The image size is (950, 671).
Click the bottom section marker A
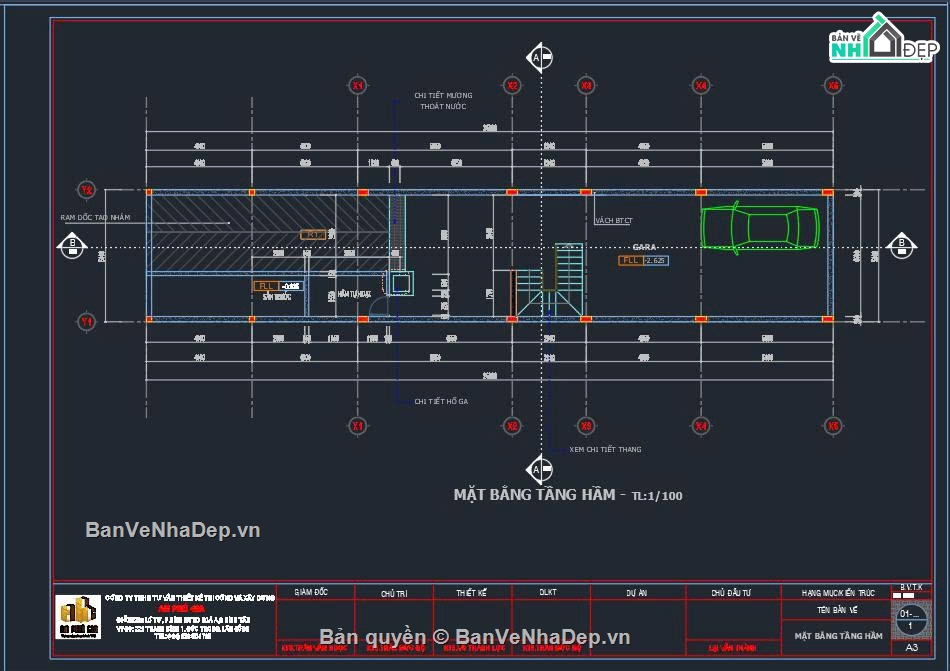tap(539, 469)
